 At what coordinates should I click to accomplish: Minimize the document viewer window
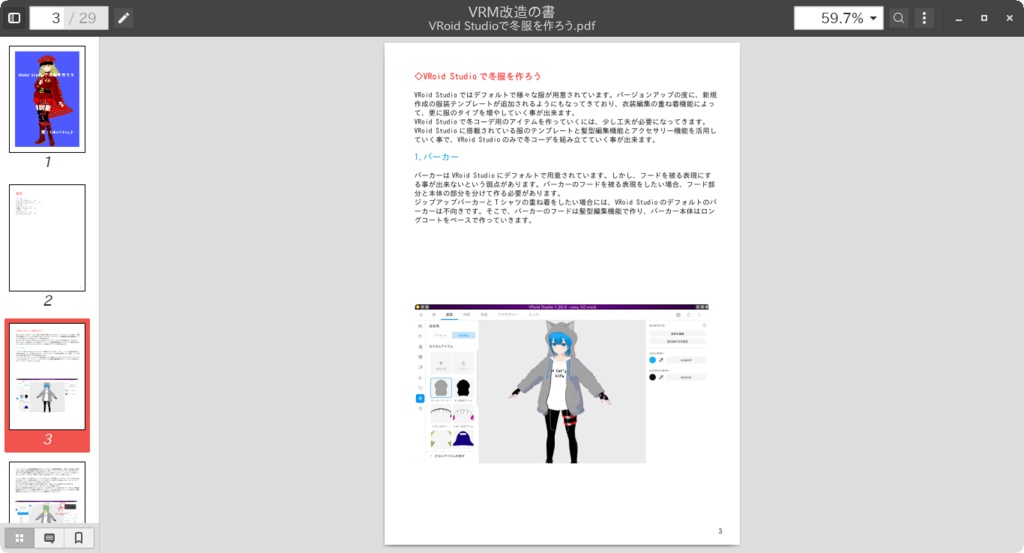coord(959,18)
